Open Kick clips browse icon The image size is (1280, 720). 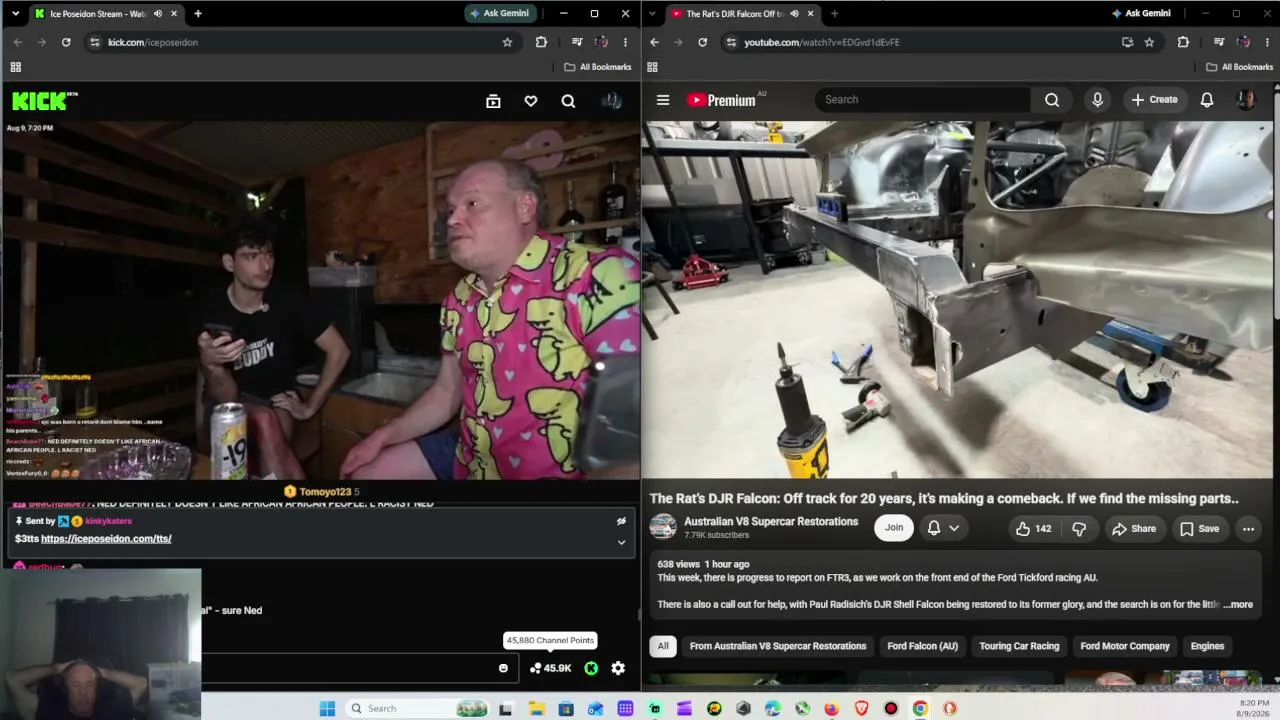pyautogui.click(x=493, y=101)
